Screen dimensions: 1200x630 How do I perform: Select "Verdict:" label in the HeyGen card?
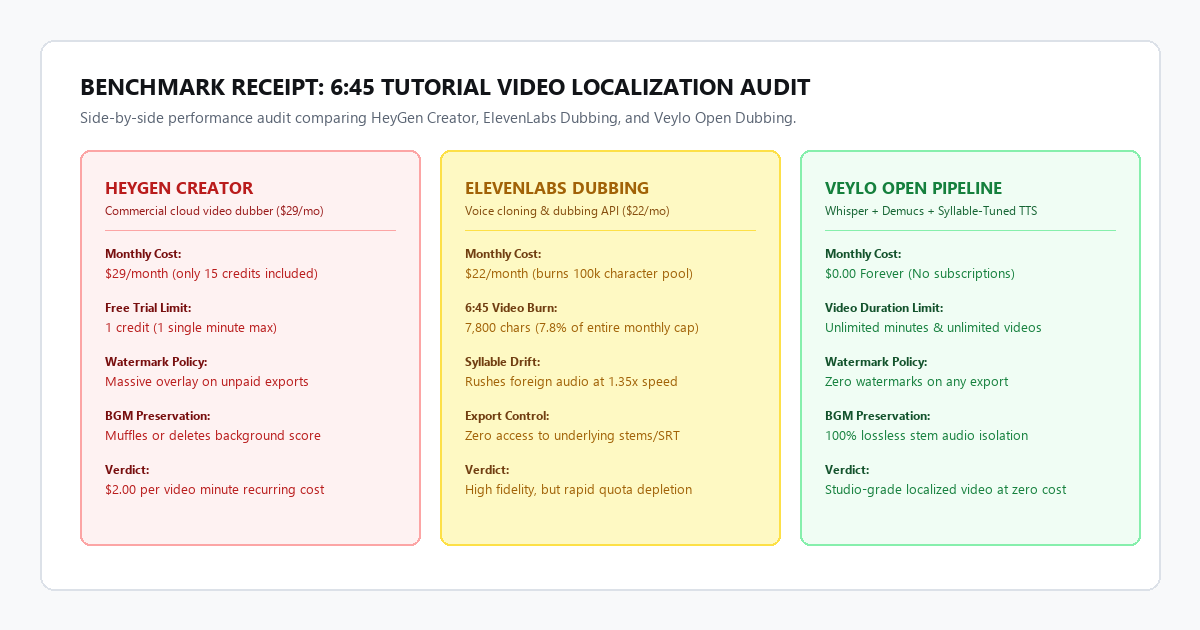coord(127,470)
